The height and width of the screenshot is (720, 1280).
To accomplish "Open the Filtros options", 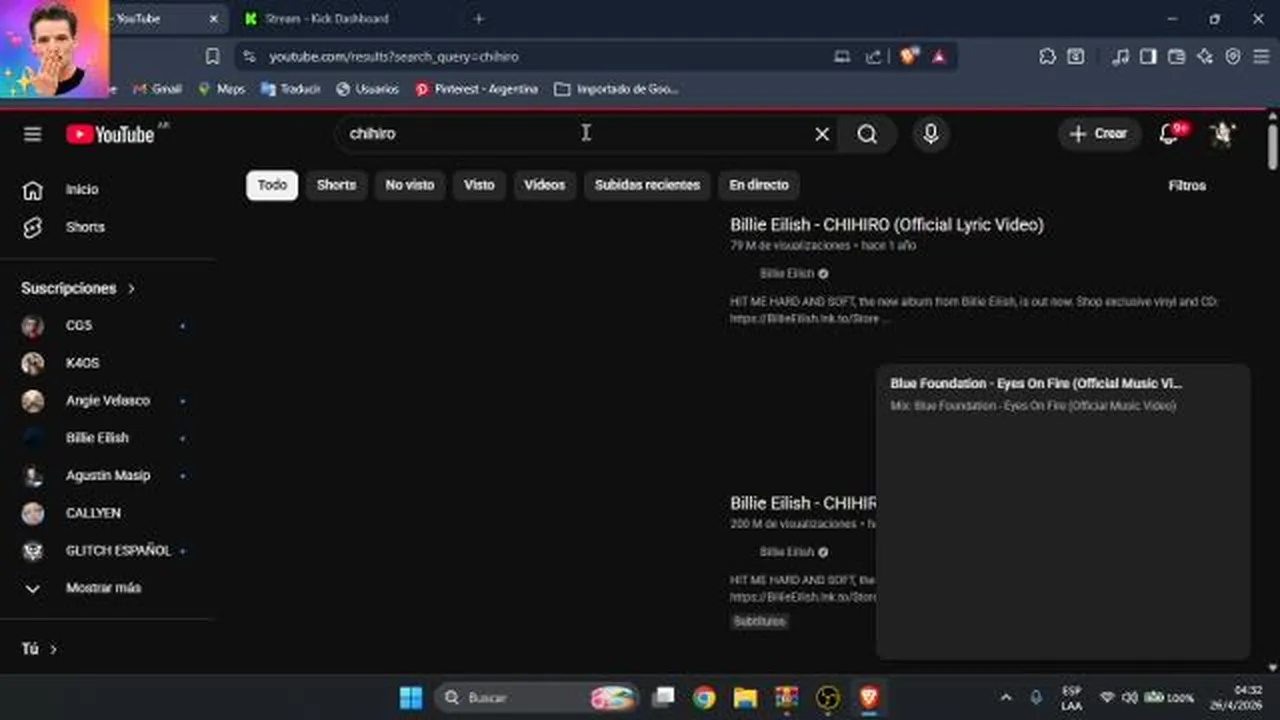I will point(1187,186).
